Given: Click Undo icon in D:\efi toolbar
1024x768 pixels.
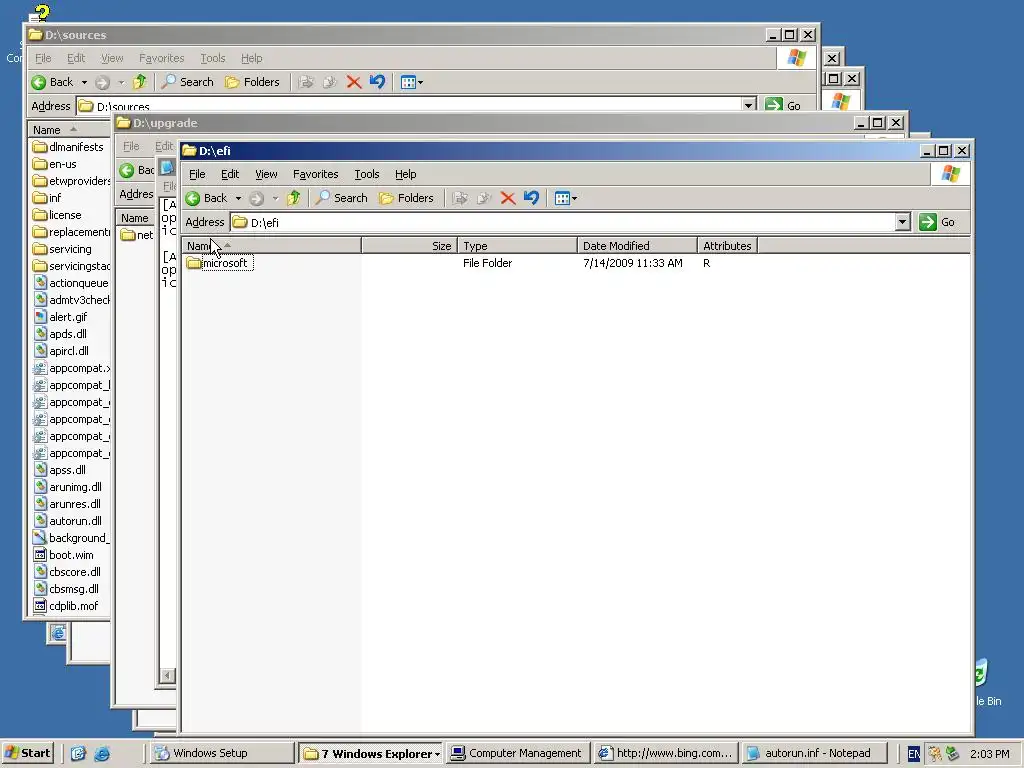Looking at the screenshot, I should tap(532, 198).
